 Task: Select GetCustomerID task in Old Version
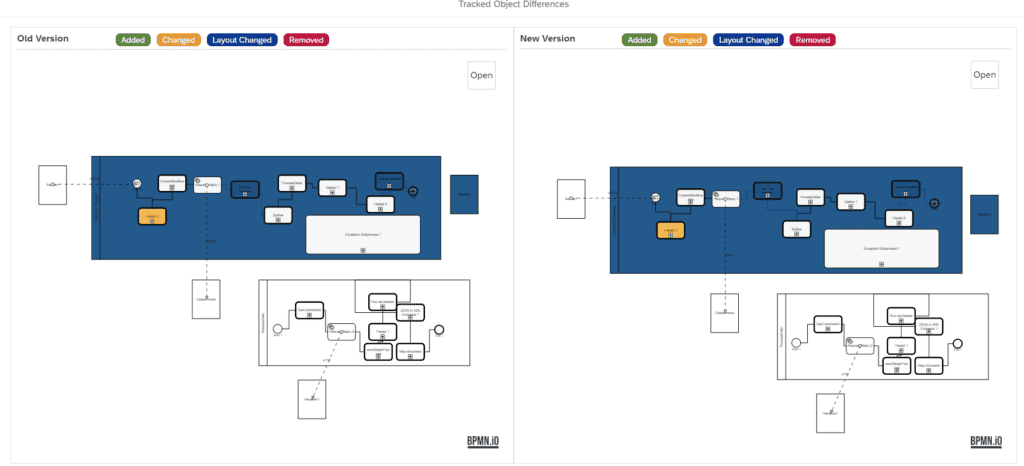coord(309,310)
